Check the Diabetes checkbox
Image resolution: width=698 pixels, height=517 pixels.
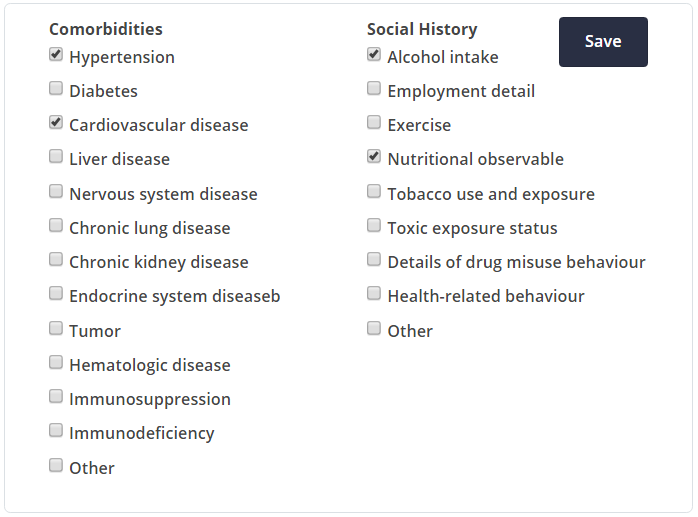tap(56, 89)
